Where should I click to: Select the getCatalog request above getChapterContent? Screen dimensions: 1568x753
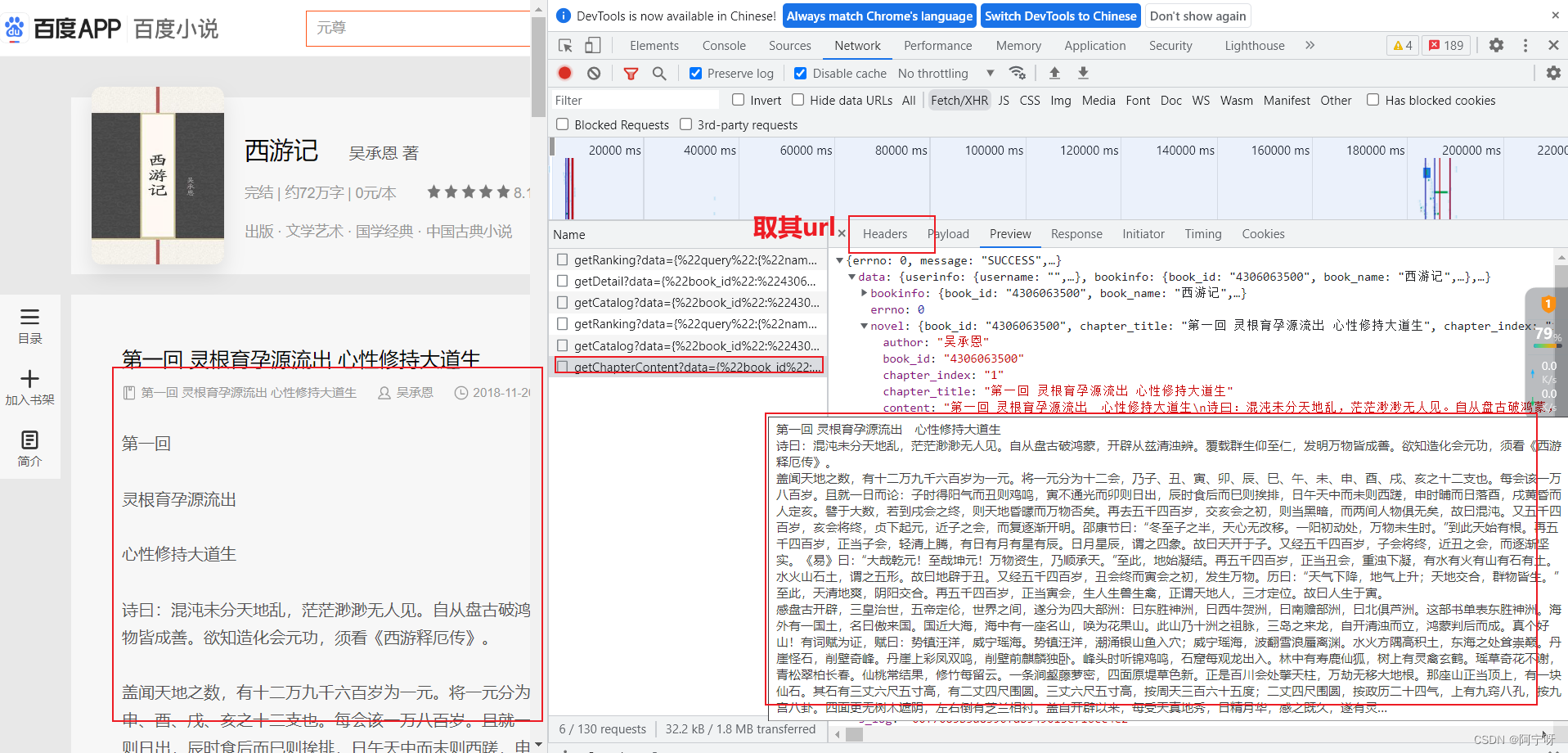click(x=688, y=345)
